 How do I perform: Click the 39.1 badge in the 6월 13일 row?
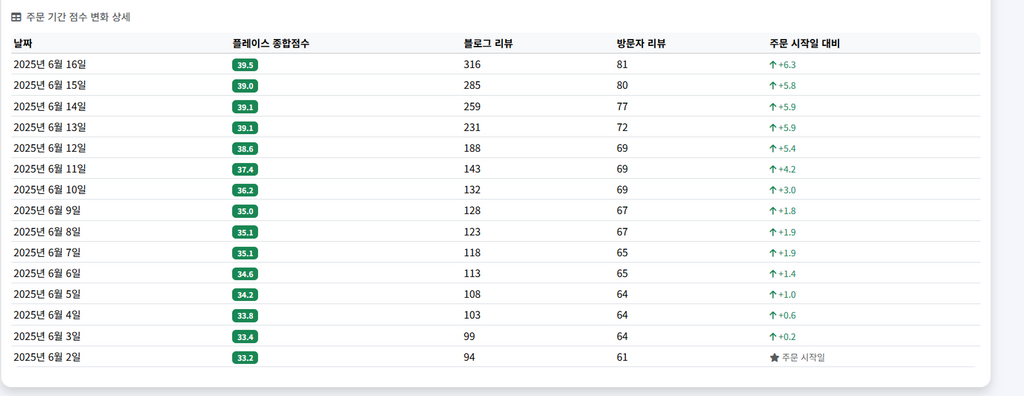tap(245, 128)
